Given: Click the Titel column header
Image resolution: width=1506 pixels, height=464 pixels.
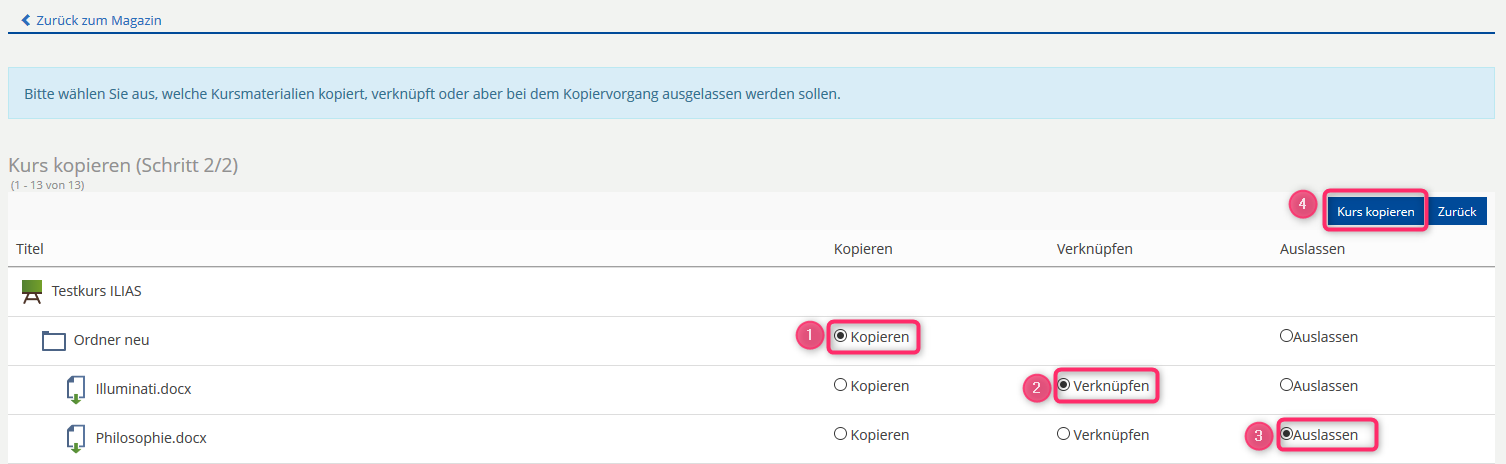Looking at the screenshot, I should point(30,249).
